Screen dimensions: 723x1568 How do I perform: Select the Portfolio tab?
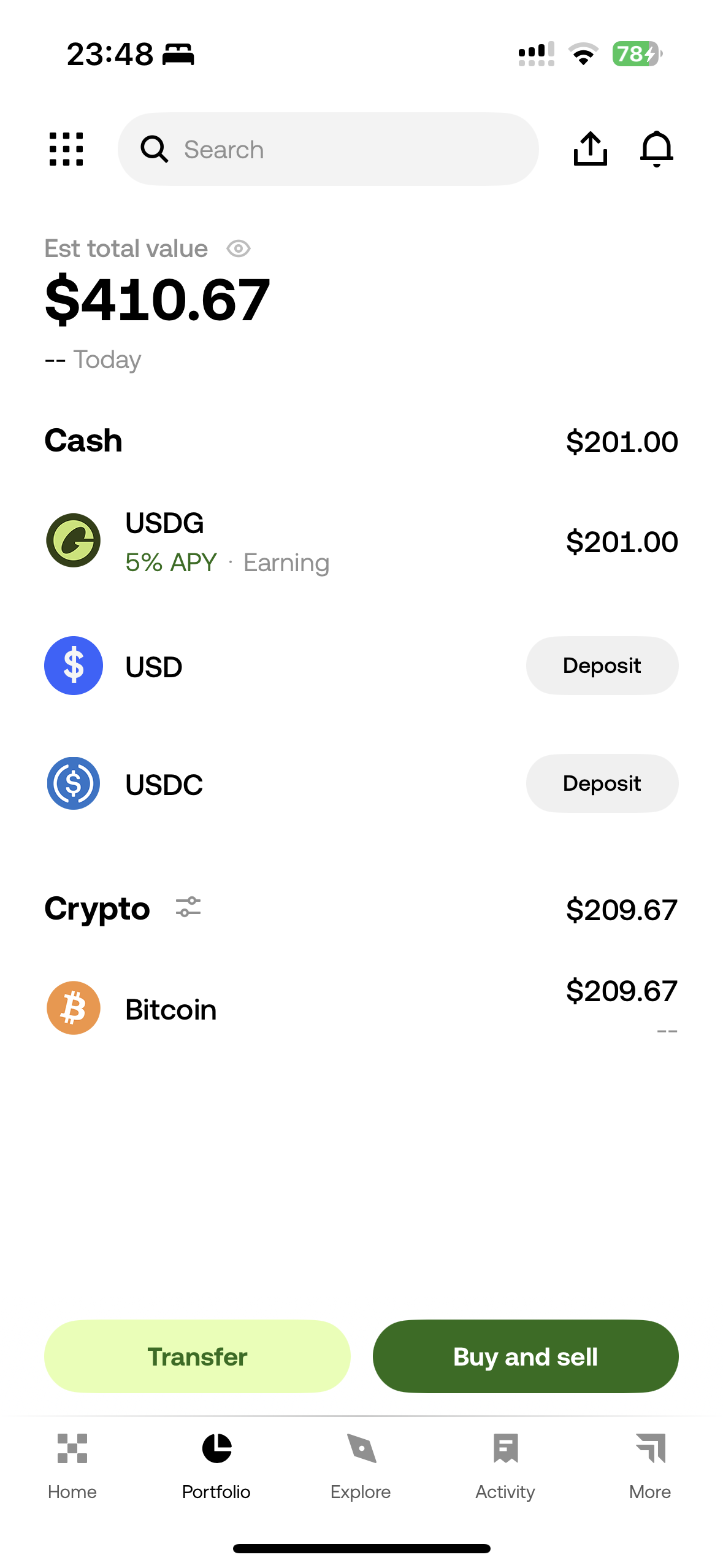[x=216, y=1465]
